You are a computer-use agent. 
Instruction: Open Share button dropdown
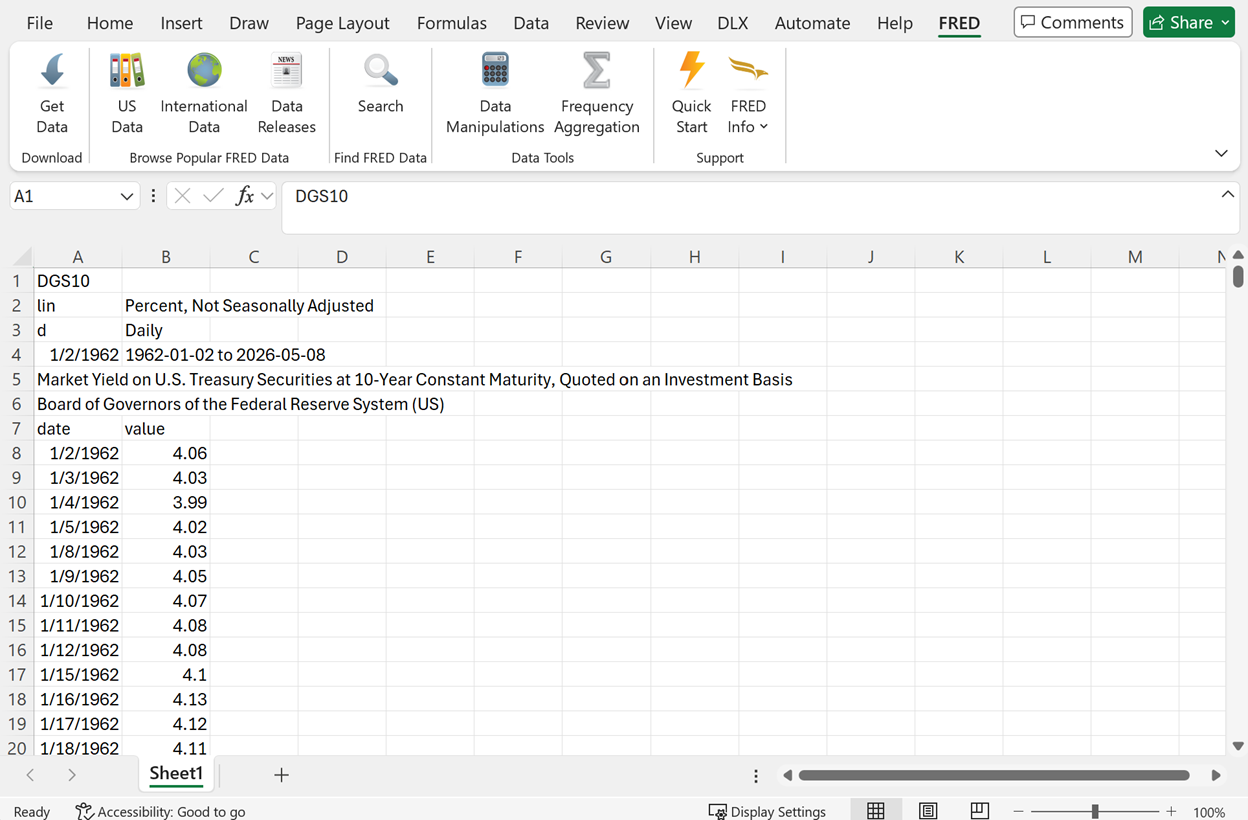(x=1225, y=23)
